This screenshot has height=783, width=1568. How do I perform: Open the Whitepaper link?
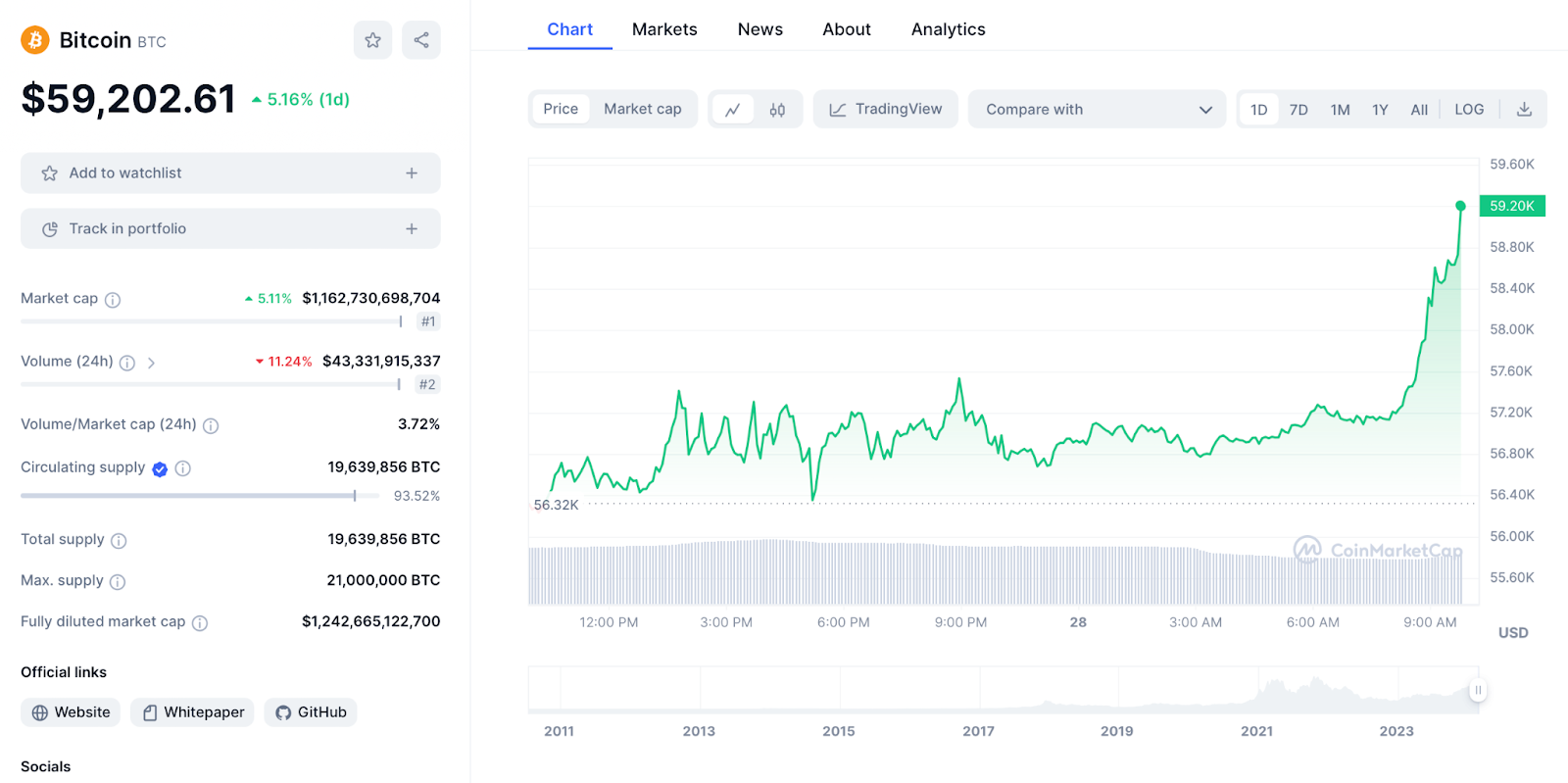[192, 712]
